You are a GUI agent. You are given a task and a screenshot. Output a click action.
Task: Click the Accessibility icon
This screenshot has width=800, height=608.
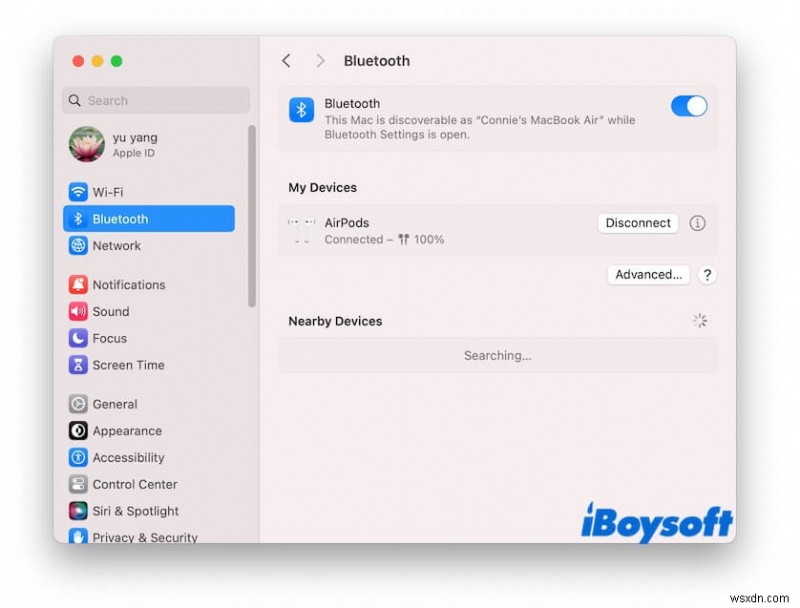point(78,458)
